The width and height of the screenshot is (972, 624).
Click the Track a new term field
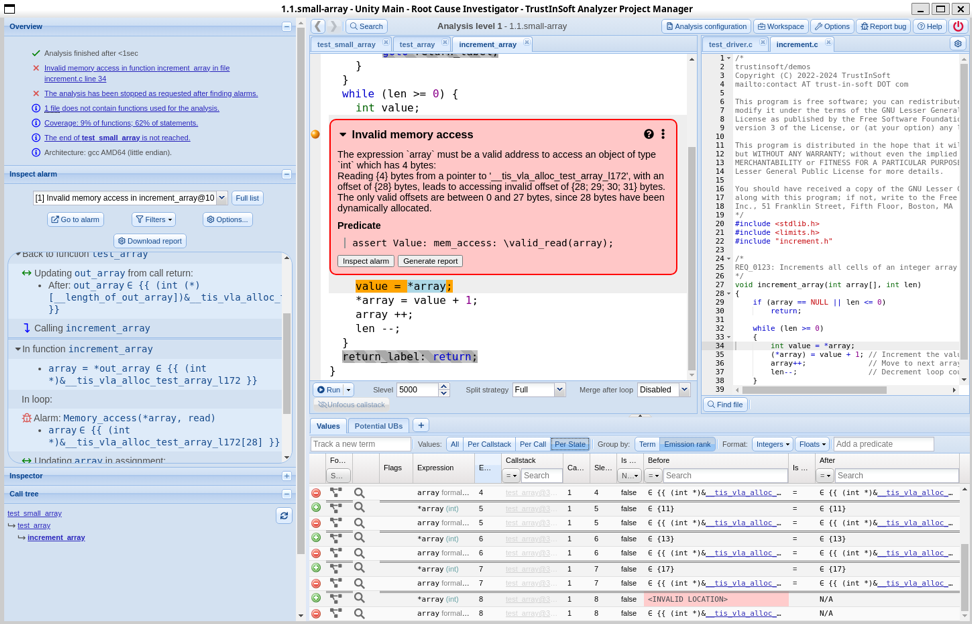click(x=360, y=444)
